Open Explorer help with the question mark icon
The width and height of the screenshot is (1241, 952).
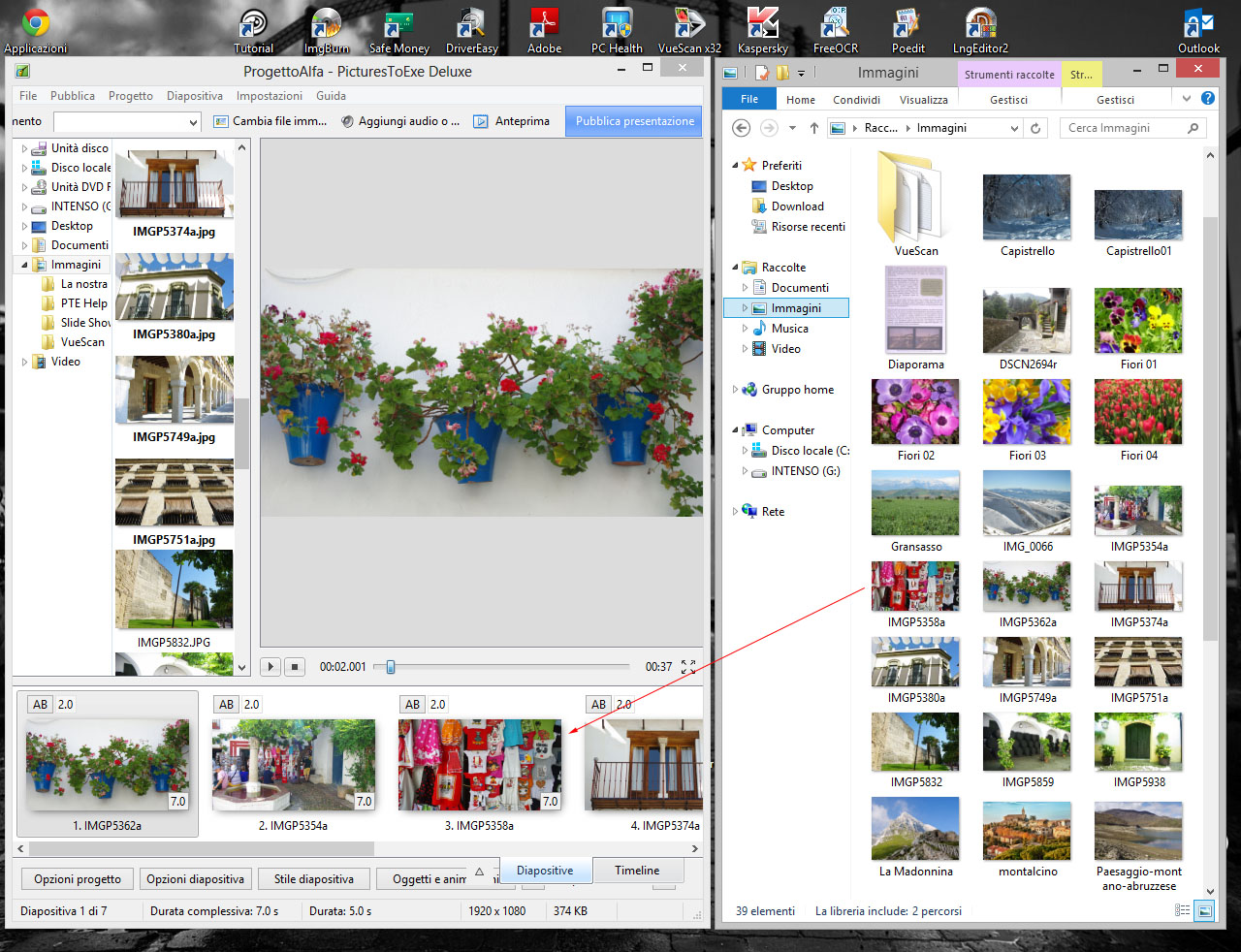coord(1208,98)
